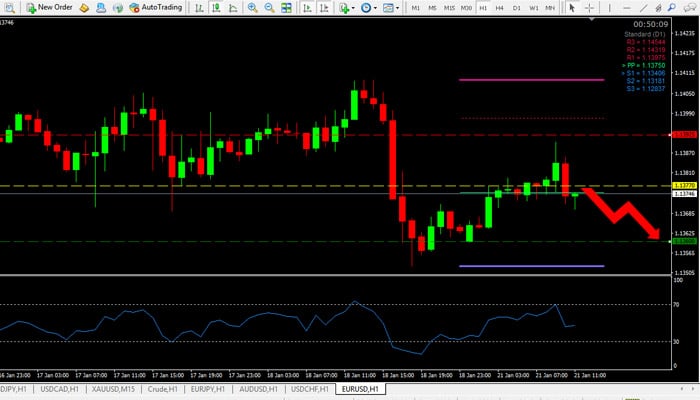Switch chart to bar chart mode

197,7
